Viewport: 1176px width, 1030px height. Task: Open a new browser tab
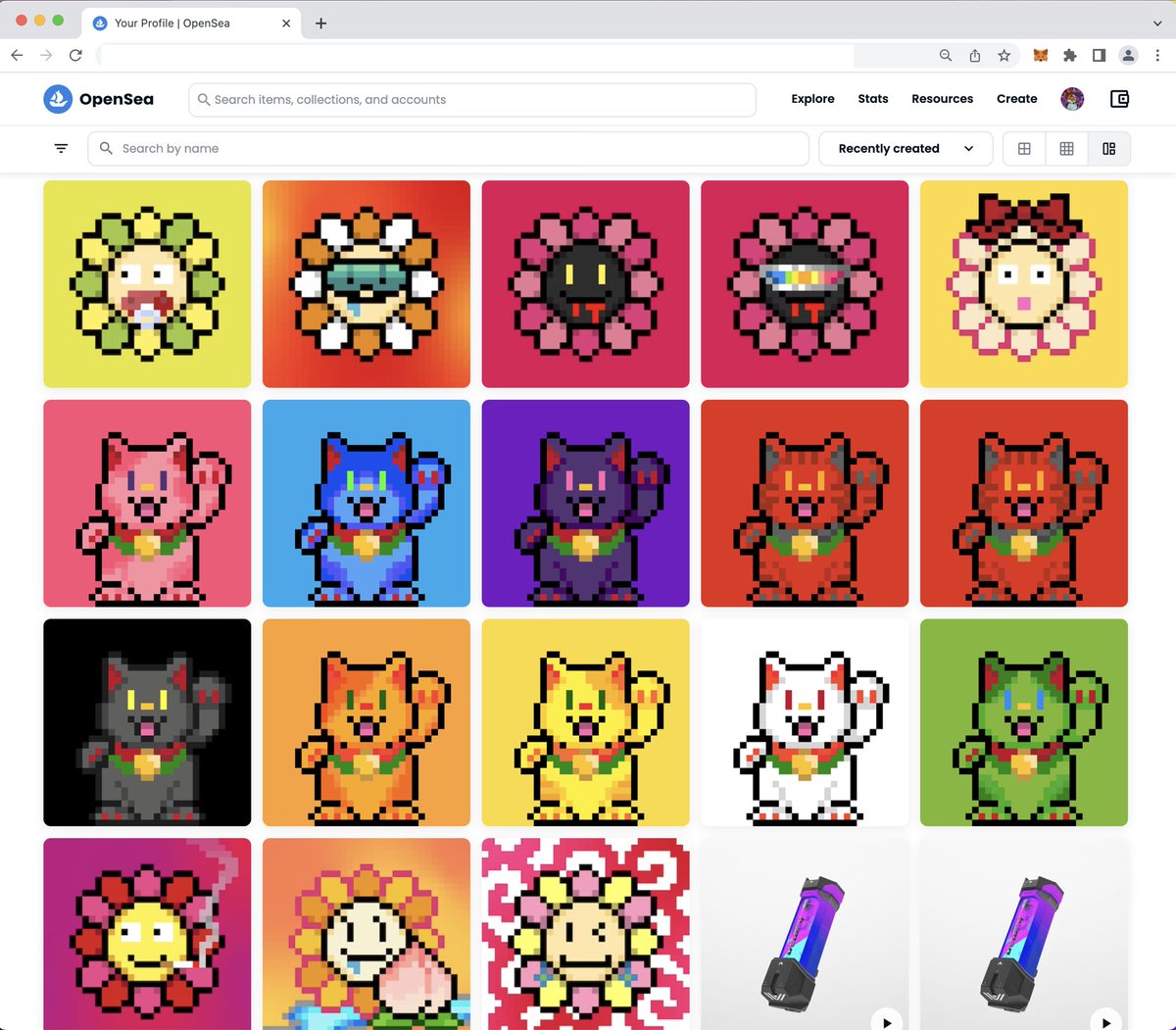(x=320, y=23)
